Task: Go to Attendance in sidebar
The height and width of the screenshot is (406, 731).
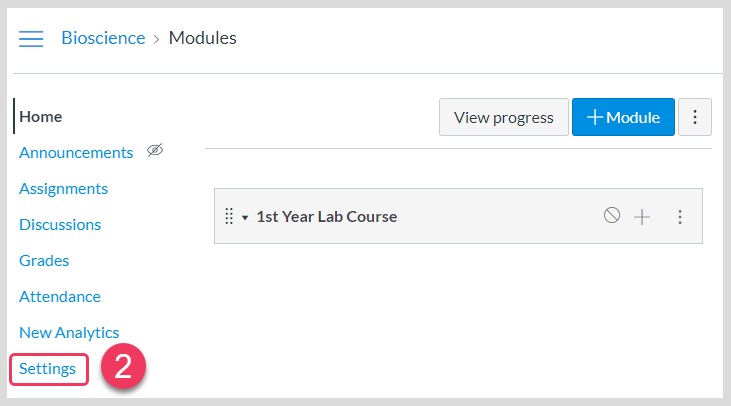Action: tap(60, 296)
